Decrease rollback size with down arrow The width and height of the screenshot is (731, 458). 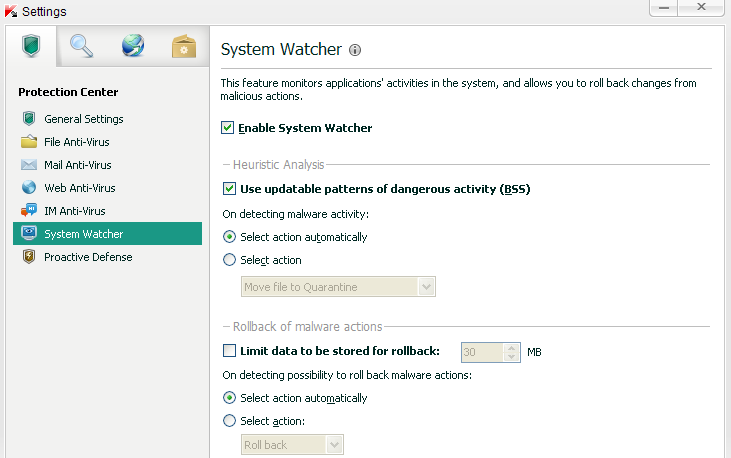coord(511,357)
